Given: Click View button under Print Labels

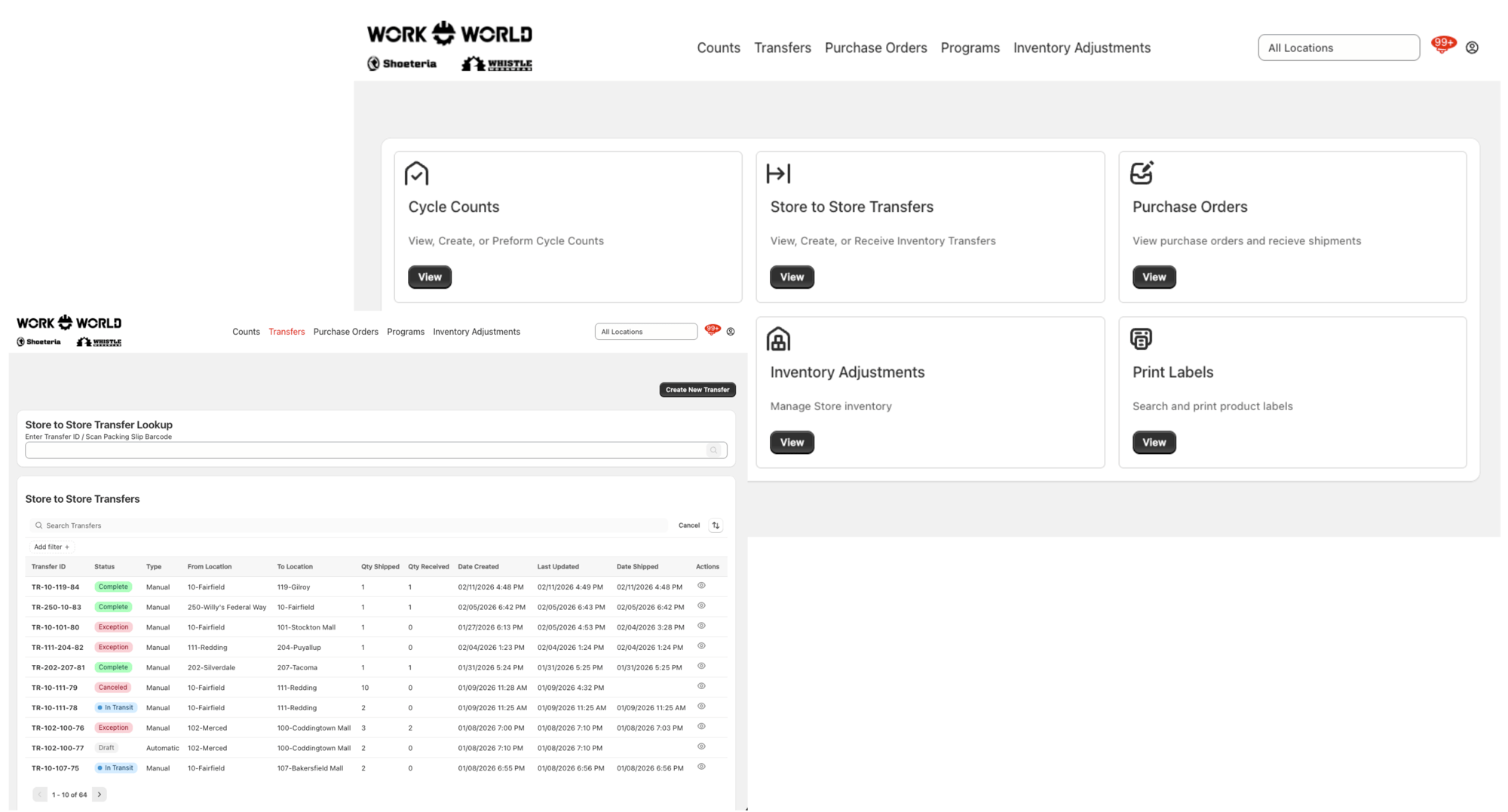Looking at the screenshot, I should (1154, 443).
